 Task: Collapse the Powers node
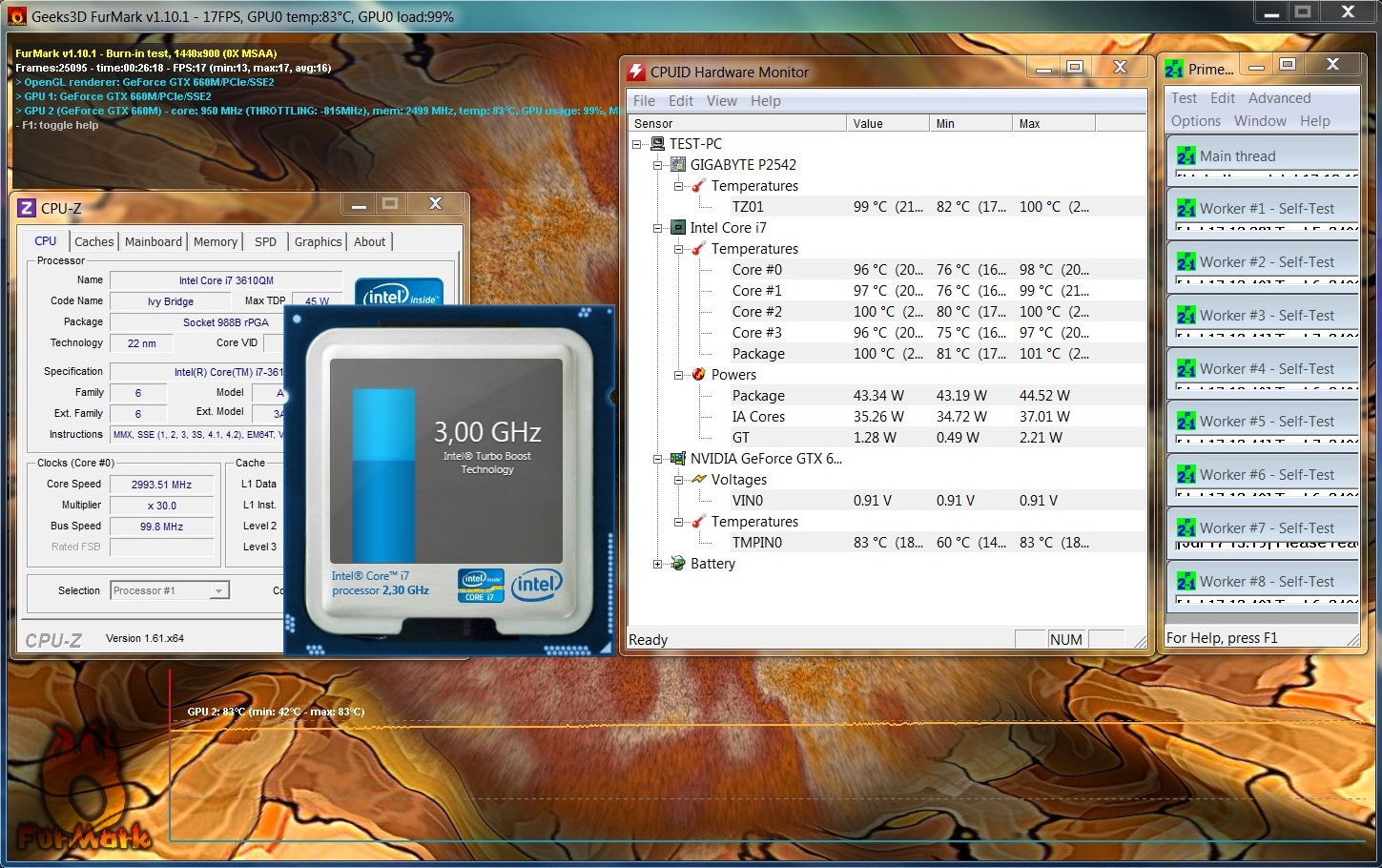tap(678, 375)
